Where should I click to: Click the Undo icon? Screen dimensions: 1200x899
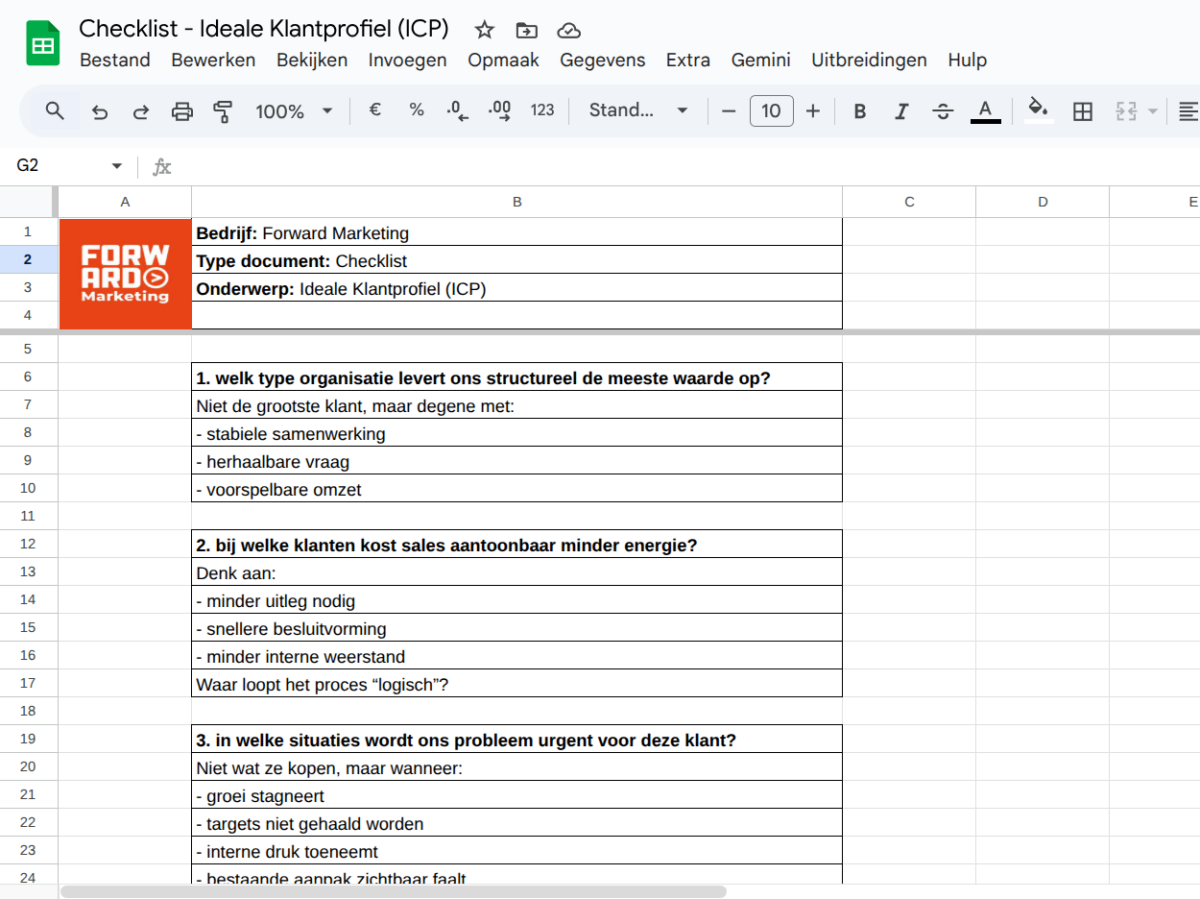(99, 111)
